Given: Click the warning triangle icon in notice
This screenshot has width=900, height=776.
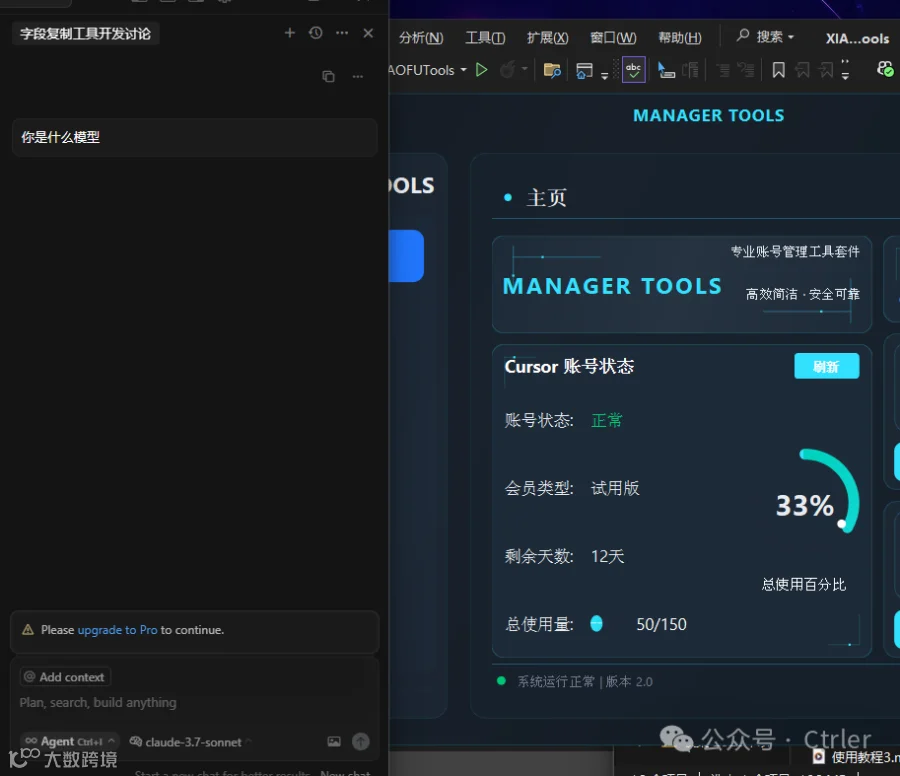Looking at the screenshot, I should click(28, 630).
